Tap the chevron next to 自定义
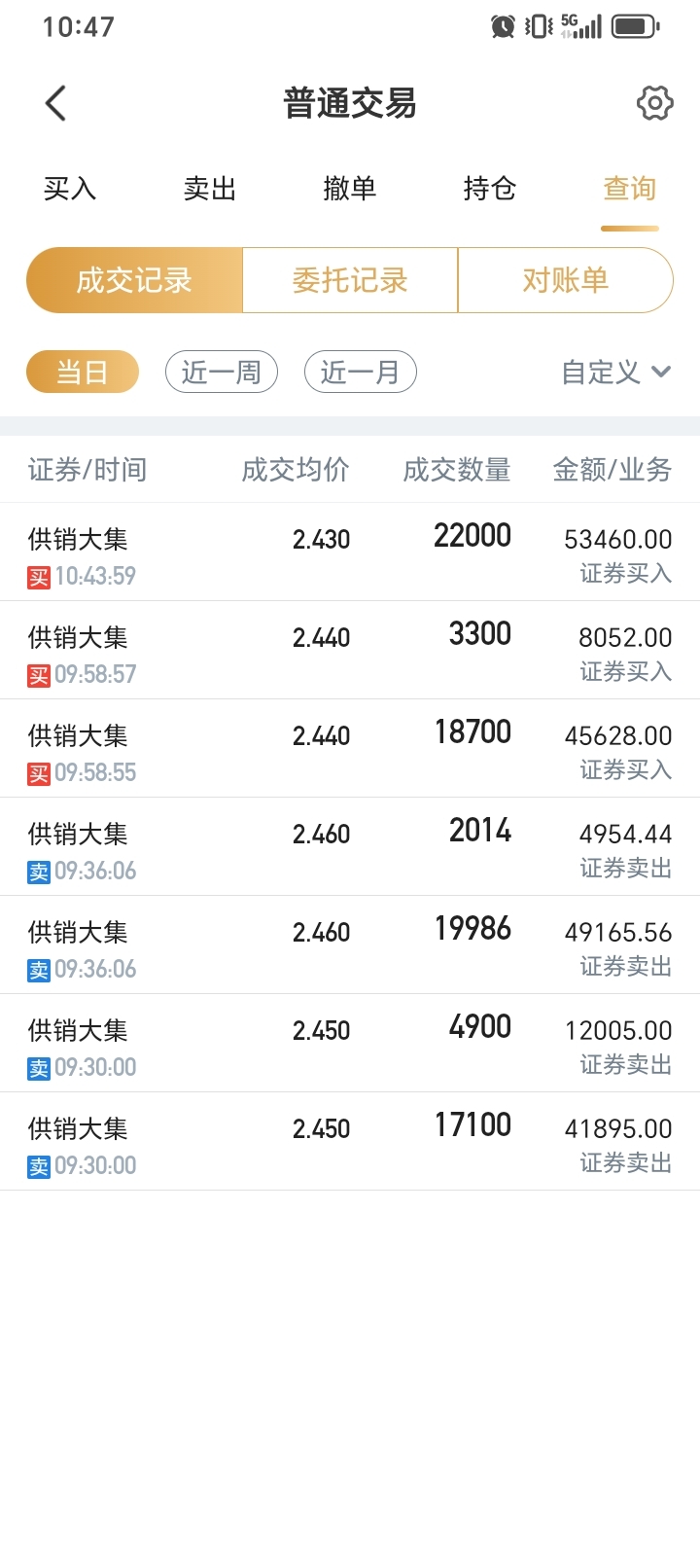Image resolution: width=700 pixels, height=1568 pixels. coord(661,372)
